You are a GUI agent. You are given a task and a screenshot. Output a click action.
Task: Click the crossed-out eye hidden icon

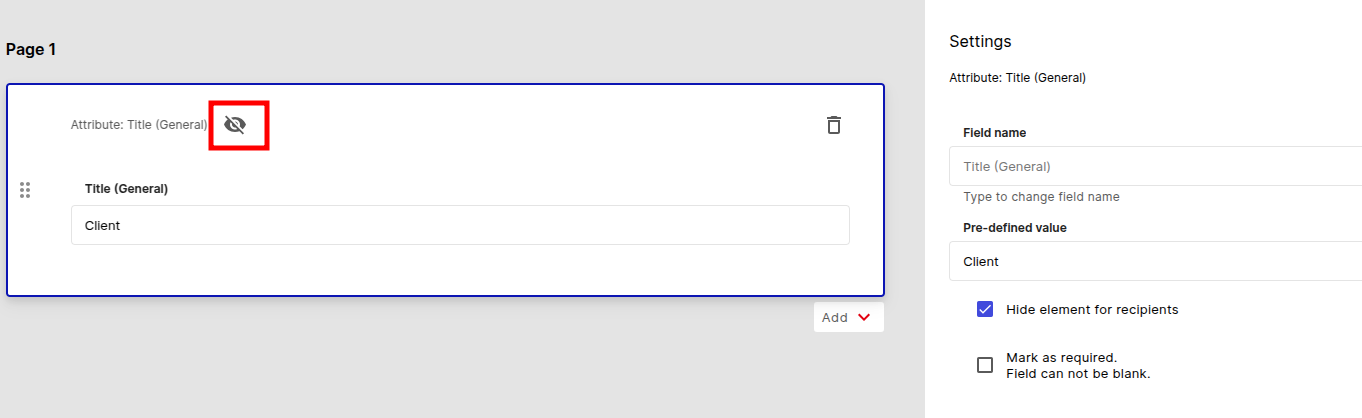pos(235,125)
